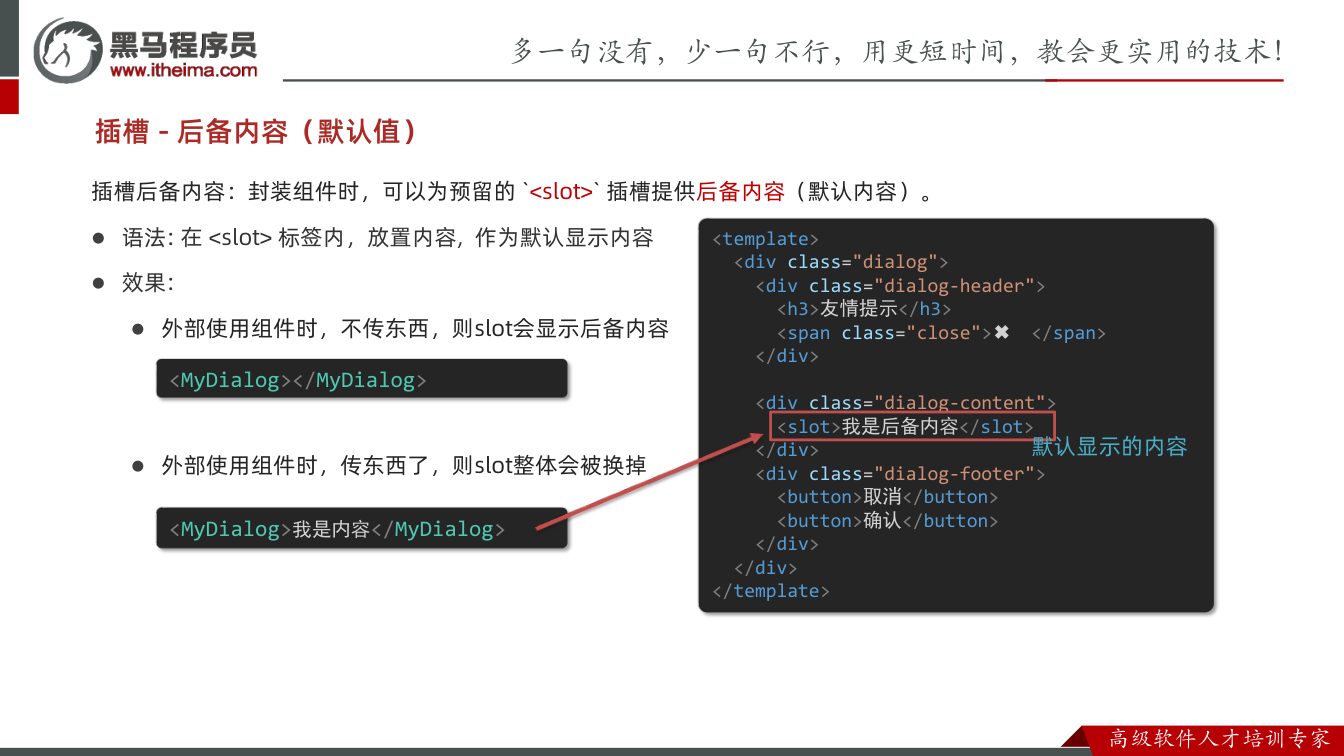Click the slogan 多一句没有，少一句不行
Image resolution: width=1344 pixels, height=756 pixels.
coord(897,51)
